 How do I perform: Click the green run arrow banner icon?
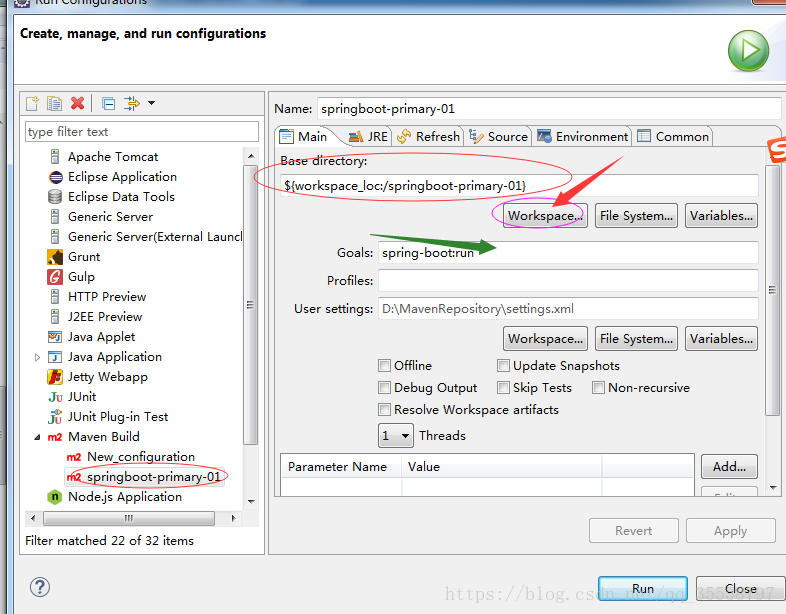pyautogui.click(x=748, y=51)
